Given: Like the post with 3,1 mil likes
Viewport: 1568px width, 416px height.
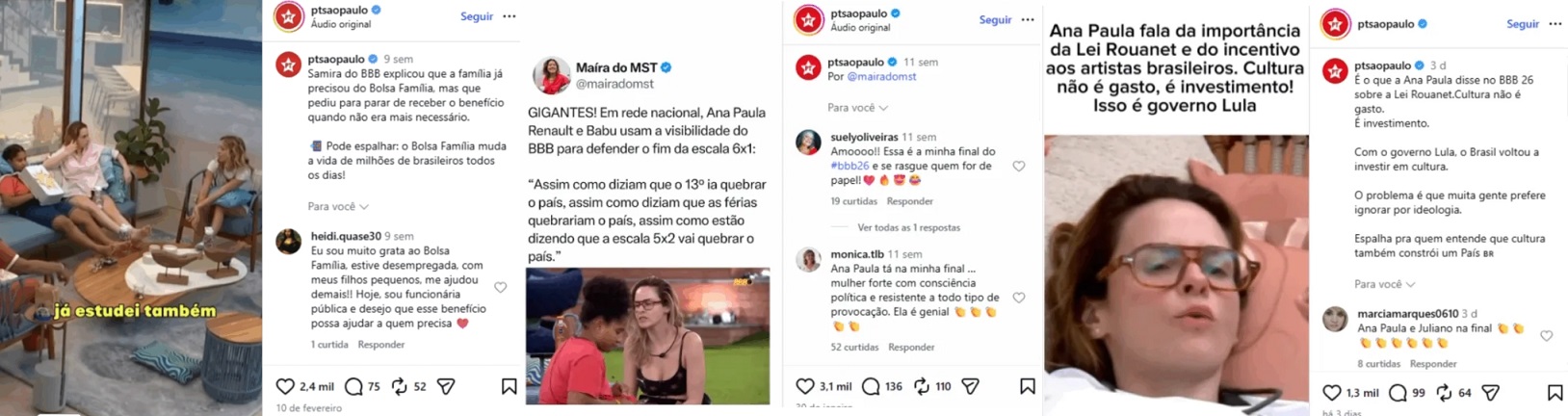Looking at the screenshot, I should 805,386.
